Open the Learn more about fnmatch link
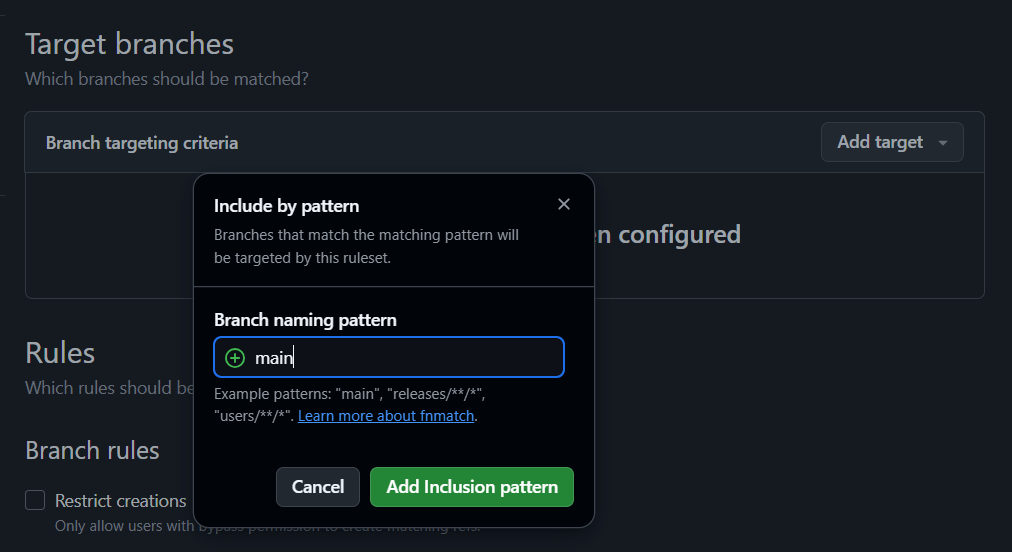 [x=386, y=415]
